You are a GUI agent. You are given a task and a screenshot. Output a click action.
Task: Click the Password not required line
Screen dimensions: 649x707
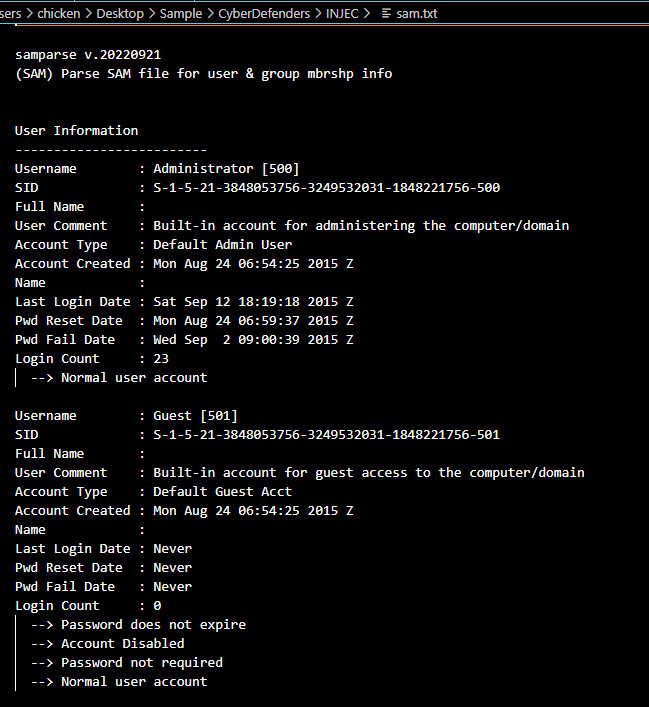141,662
